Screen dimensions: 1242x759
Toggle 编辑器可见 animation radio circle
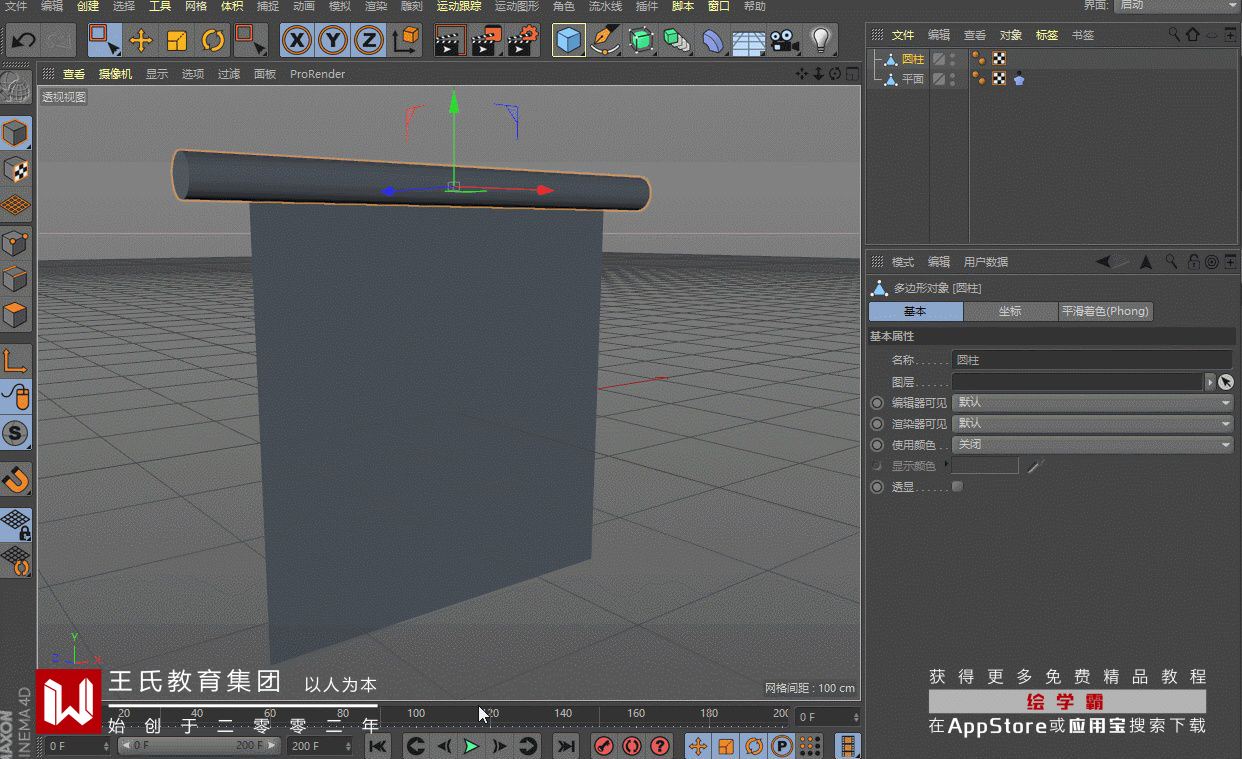[x=877, y=403]
